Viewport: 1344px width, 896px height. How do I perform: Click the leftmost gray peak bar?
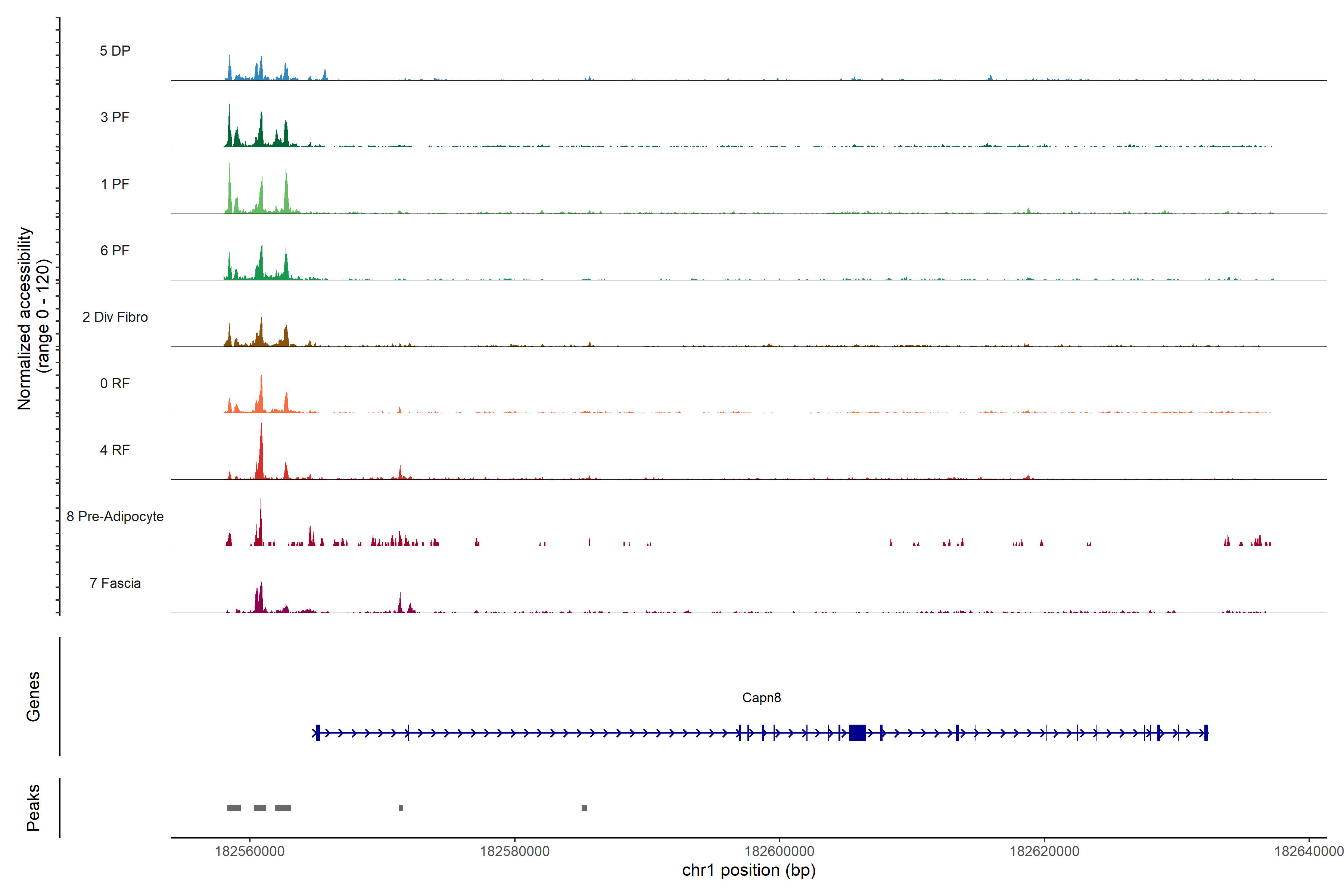234,808
